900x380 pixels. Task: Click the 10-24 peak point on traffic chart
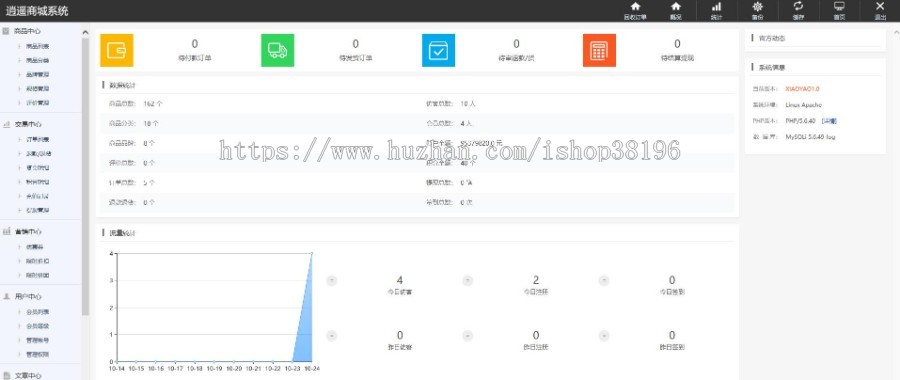[312, 253]
